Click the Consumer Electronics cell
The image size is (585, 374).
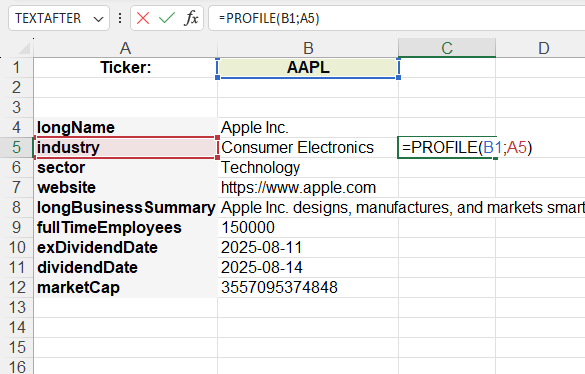(308, 147)
